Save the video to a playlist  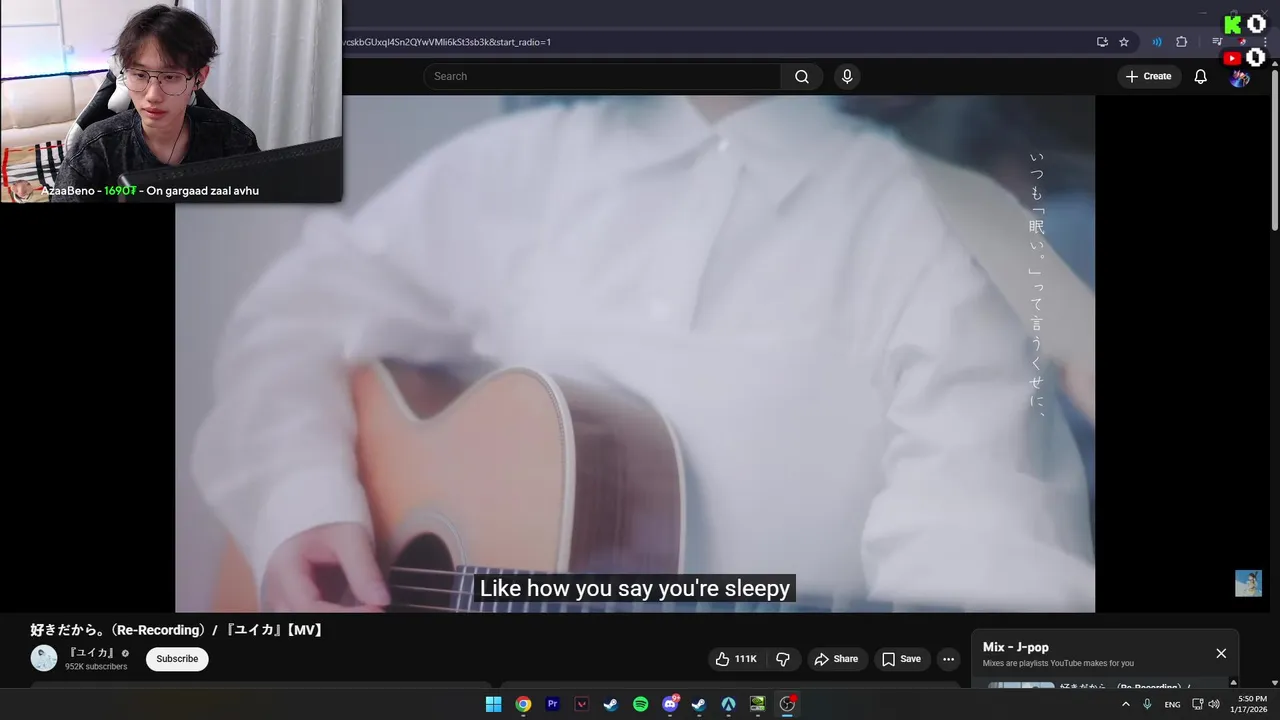[901, 659]
